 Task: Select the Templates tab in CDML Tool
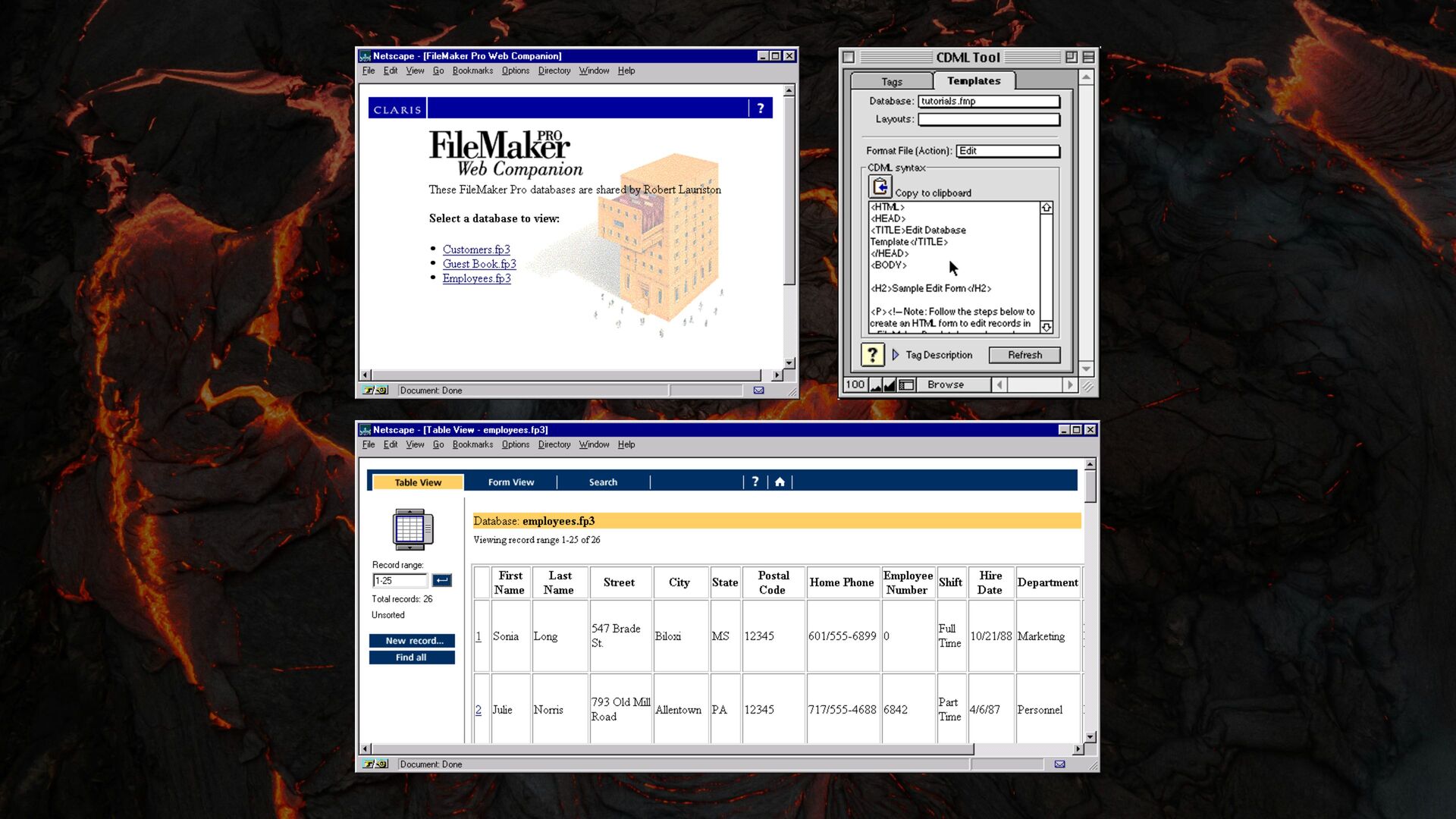pos(974,81)
